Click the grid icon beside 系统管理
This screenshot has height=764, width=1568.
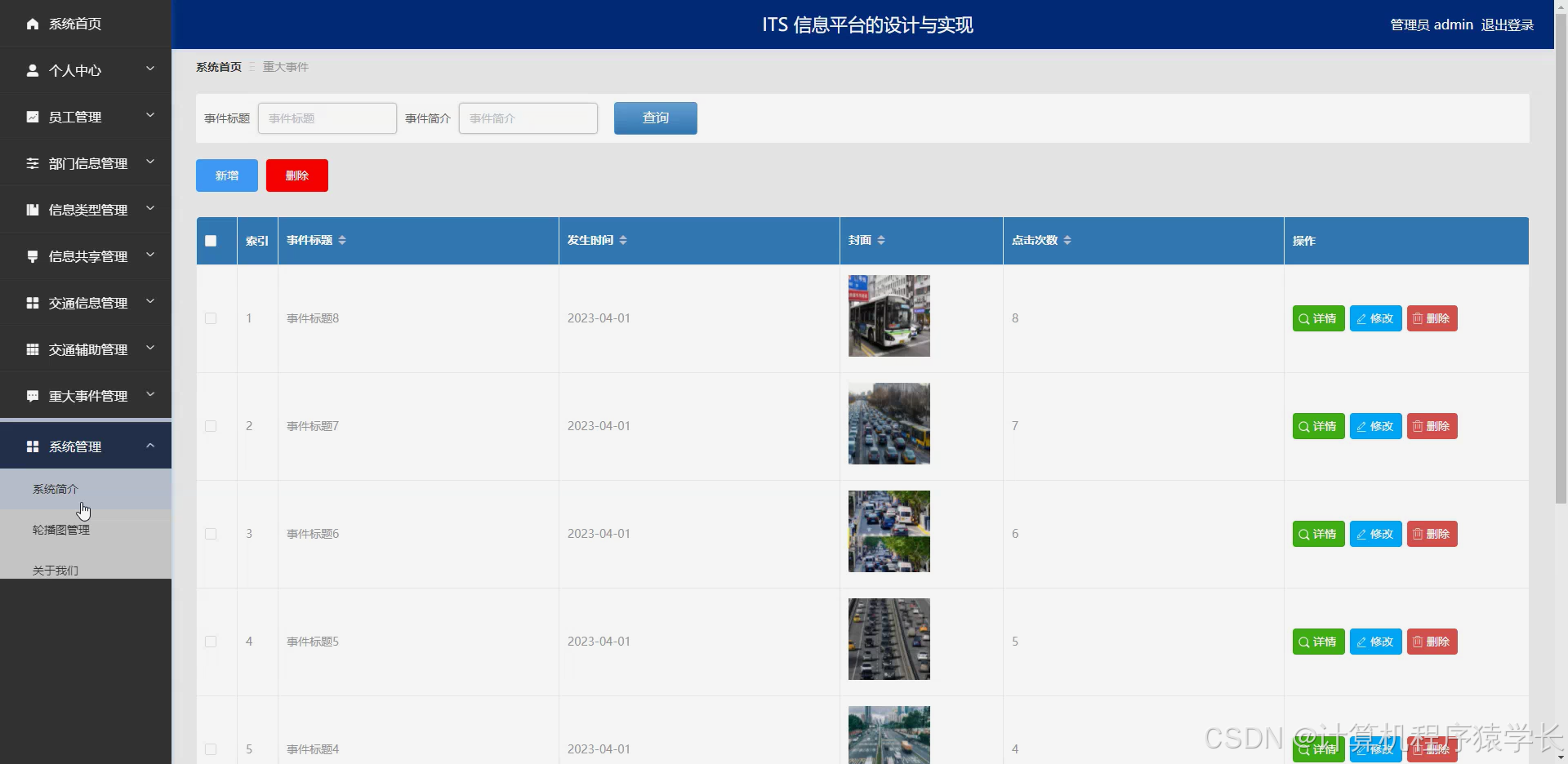(x=33, y=446)
